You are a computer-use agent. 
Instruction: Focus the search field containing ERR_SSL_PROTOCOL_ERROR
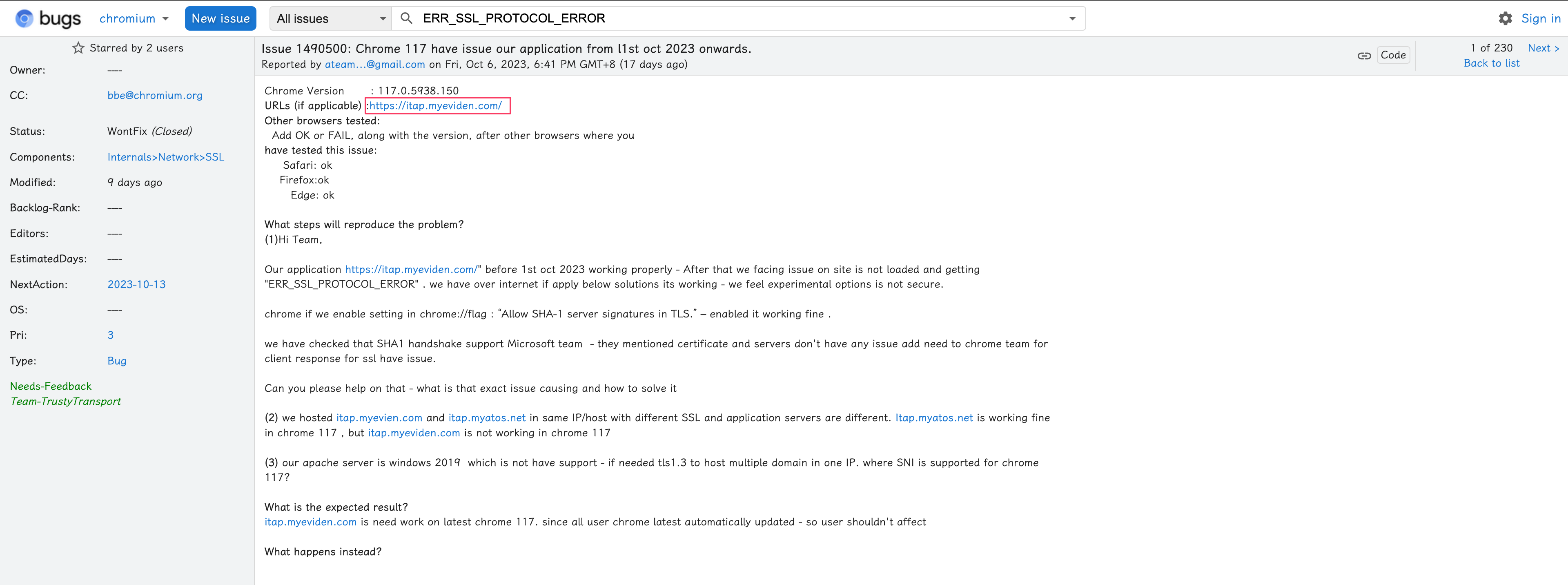731,19
